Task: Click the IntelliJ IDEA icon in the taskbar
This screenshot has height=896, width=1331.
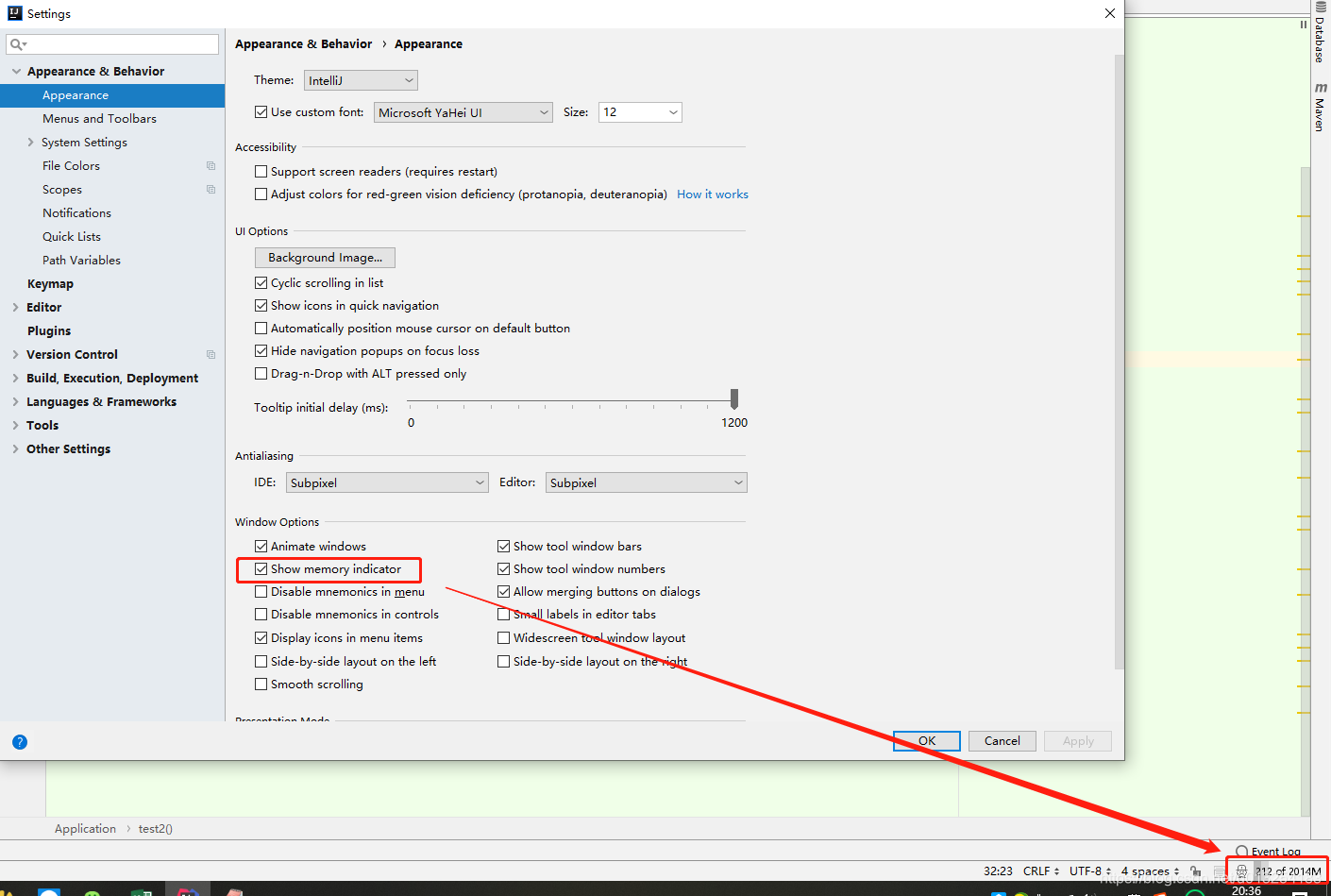Action: [x=189, y=891]
